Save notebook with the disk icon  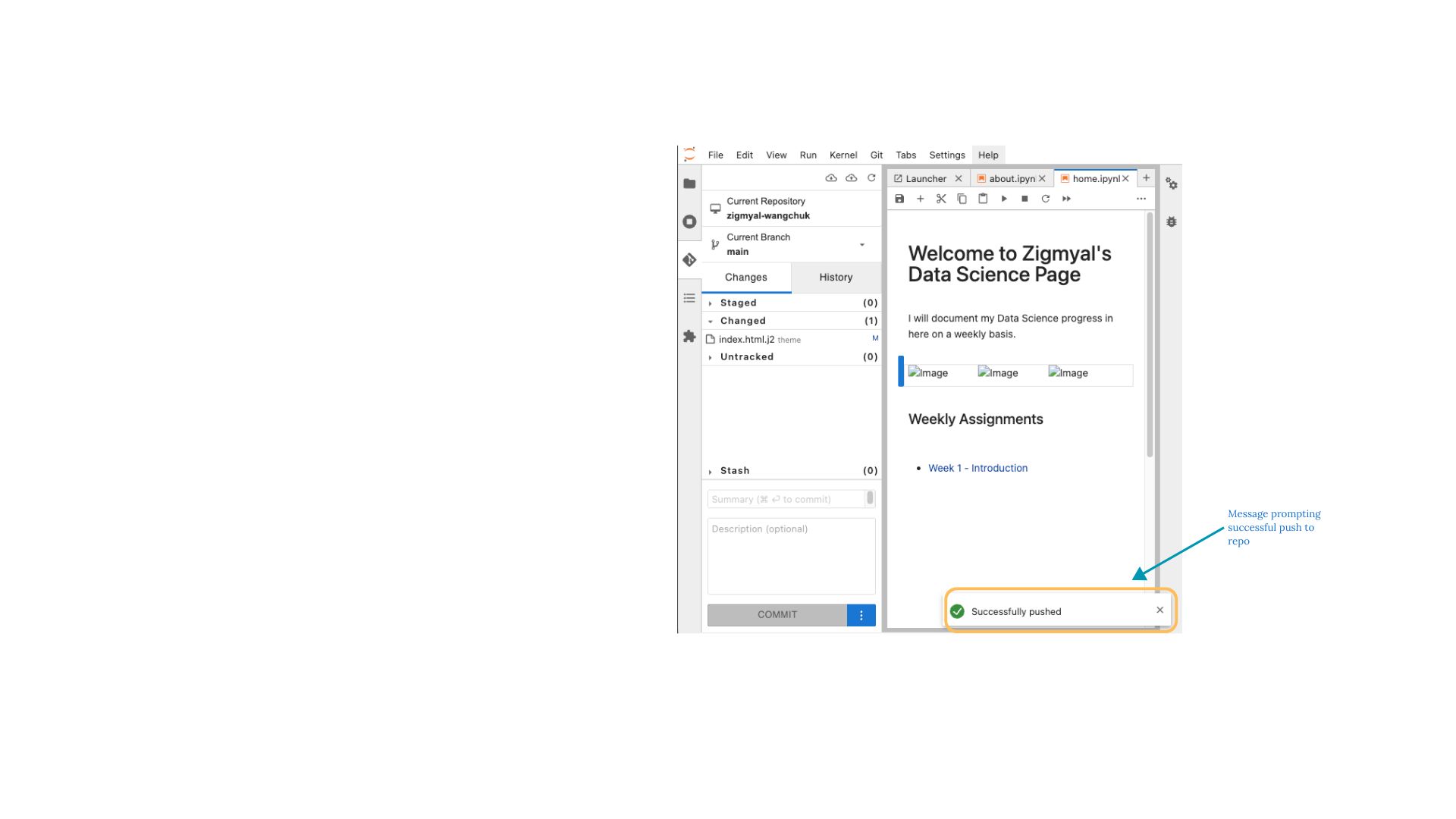[899, 199]
